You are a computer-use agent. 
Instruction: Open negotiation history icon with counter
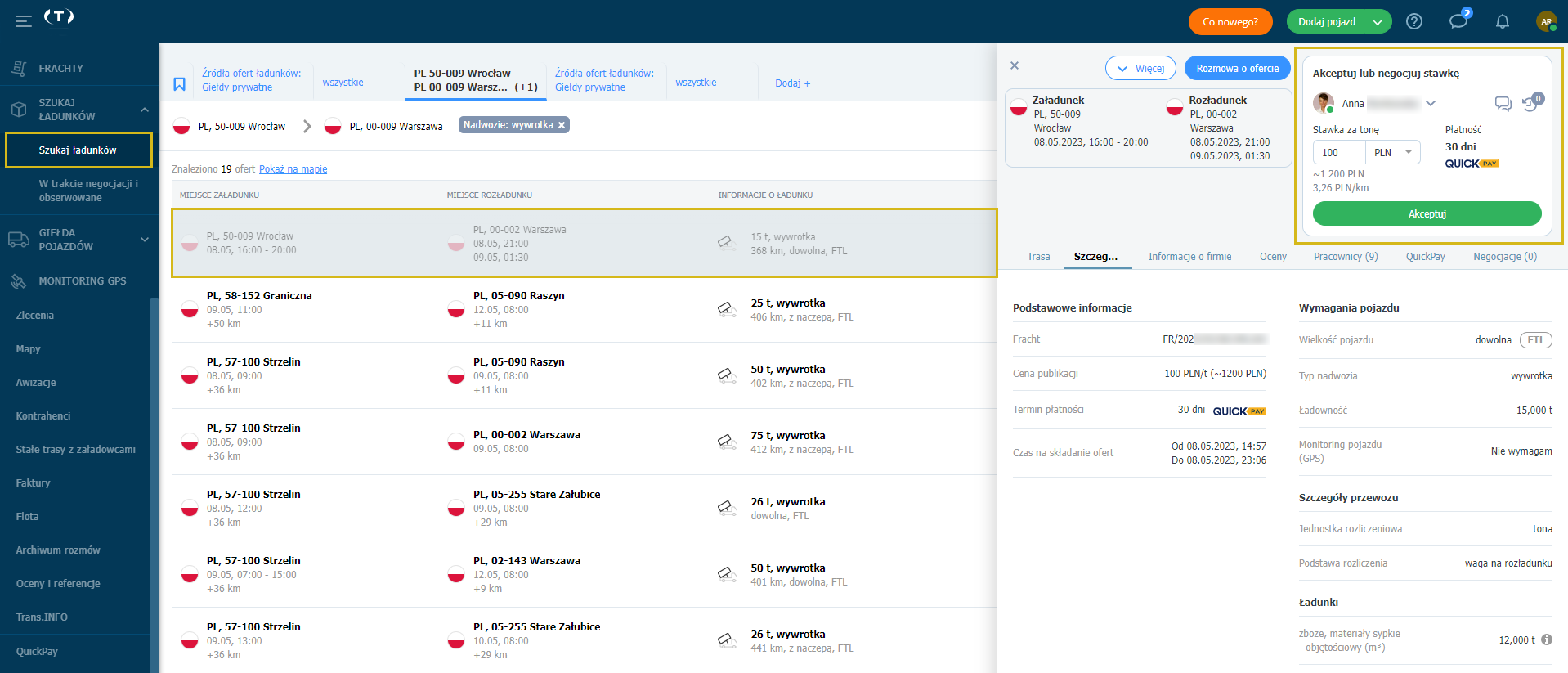coord(1531,102)
